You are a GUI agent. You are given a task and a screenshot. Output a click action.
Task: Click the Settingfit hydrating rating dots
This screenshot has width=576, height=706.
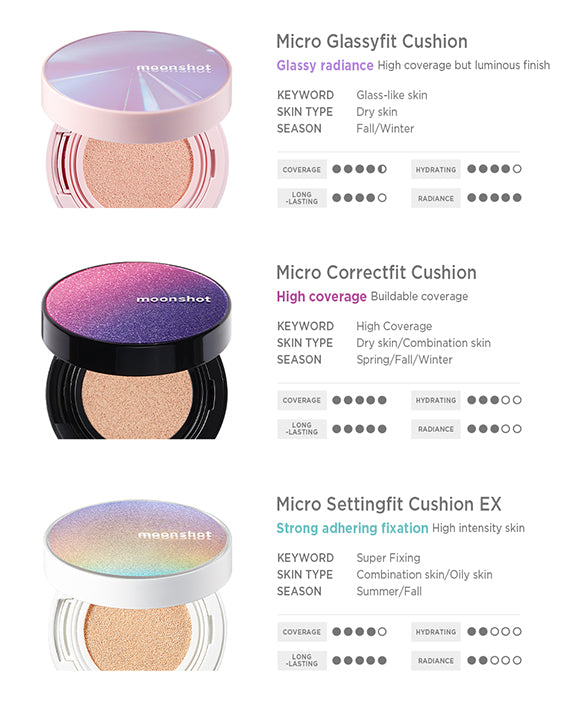point(494,632)
